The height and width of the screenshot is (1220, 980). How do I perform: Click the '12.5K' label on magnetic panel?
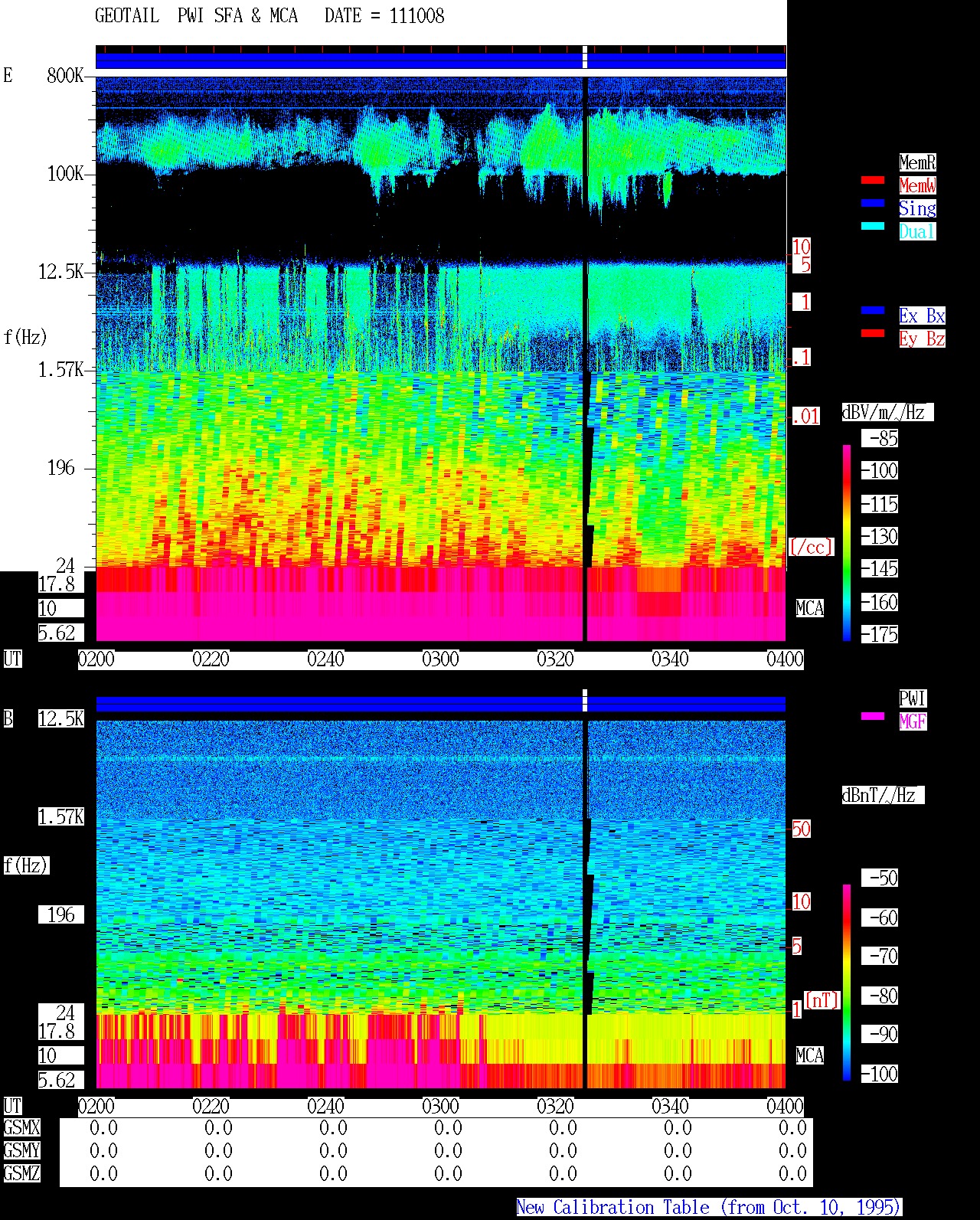61,718
